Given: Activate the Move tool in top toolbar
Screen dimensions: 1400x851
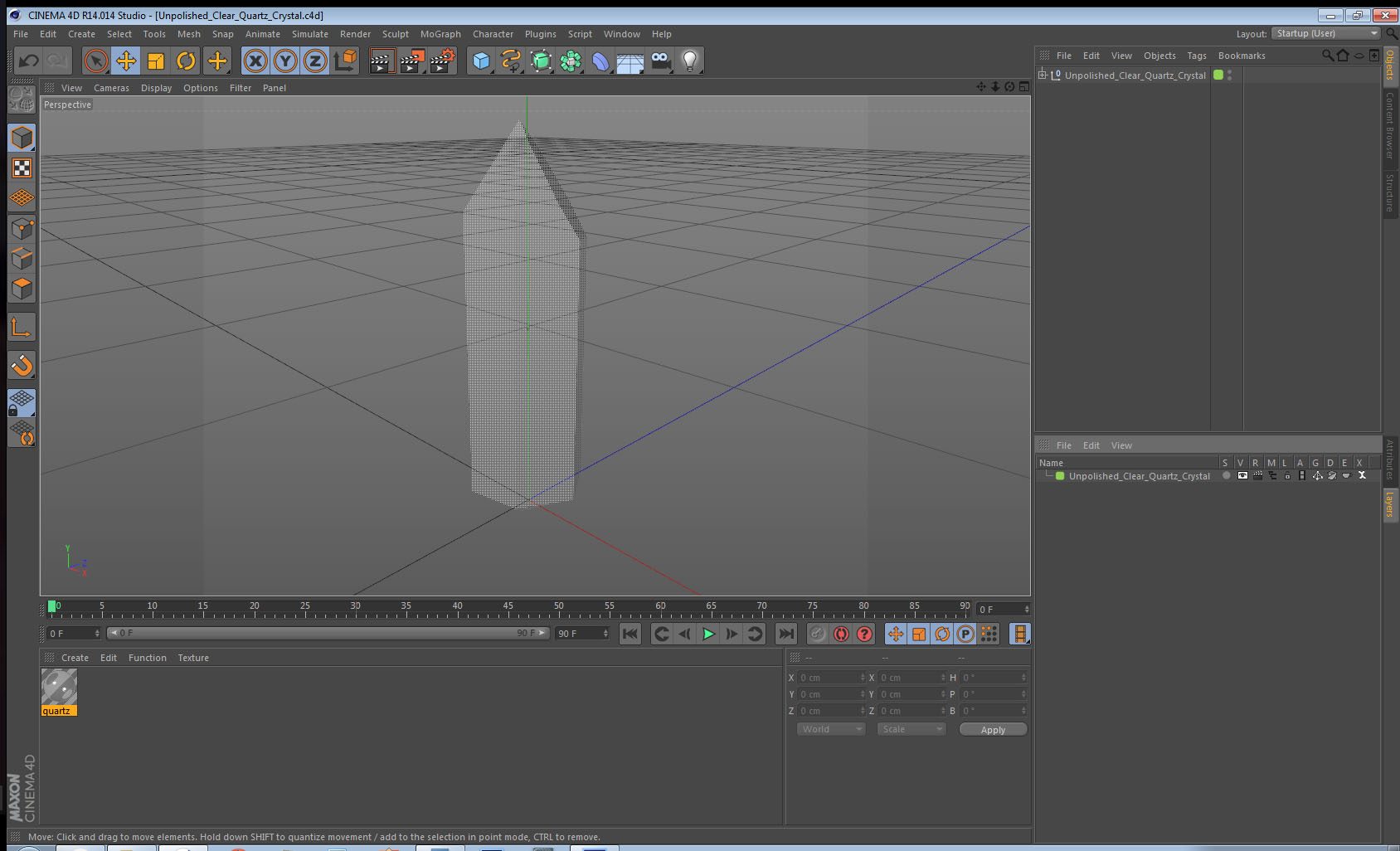Looking at the screenshot, I should point(126,61).
